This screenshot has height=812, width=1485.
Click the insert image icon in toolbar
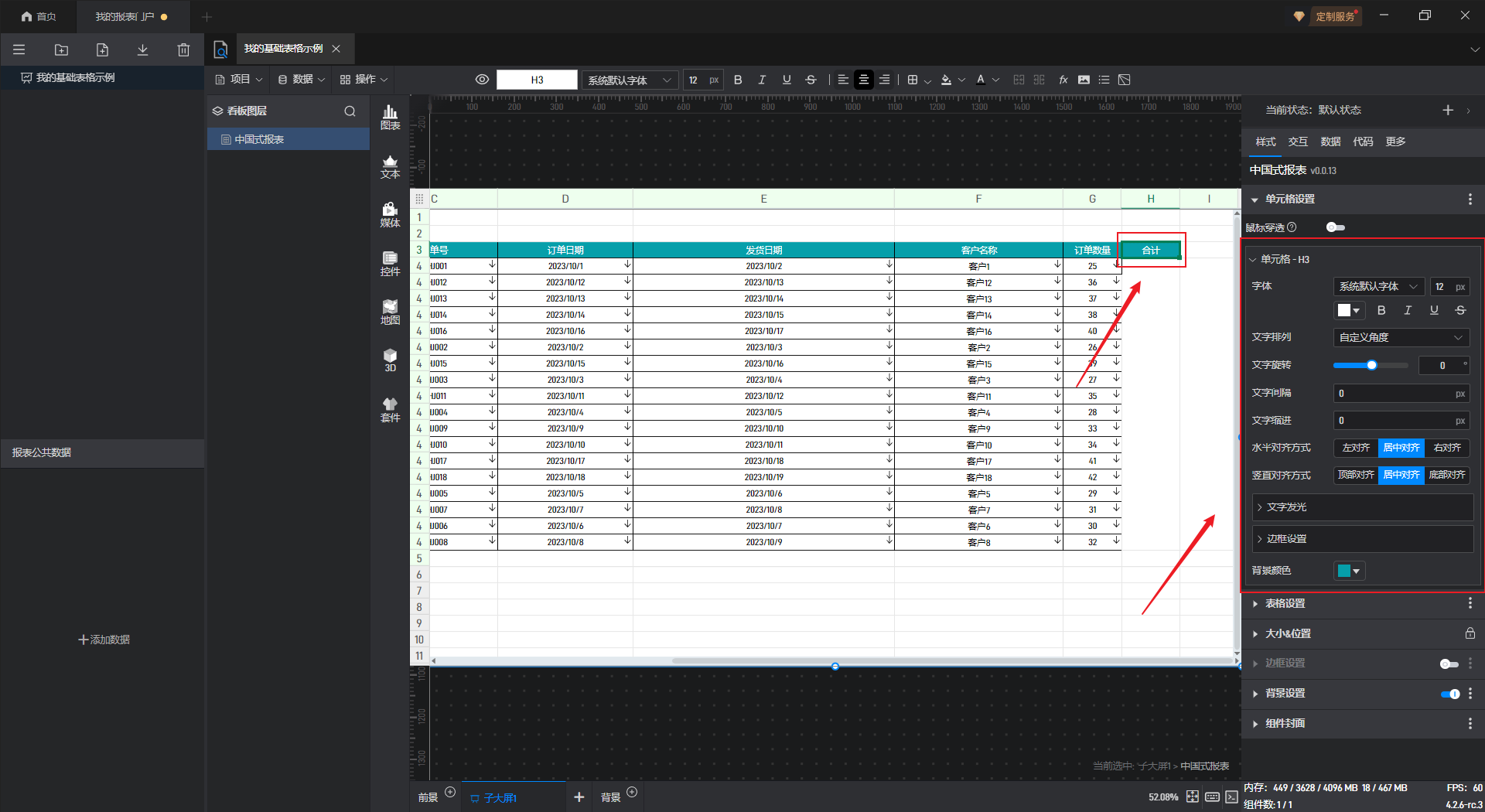click(1084, 80)
